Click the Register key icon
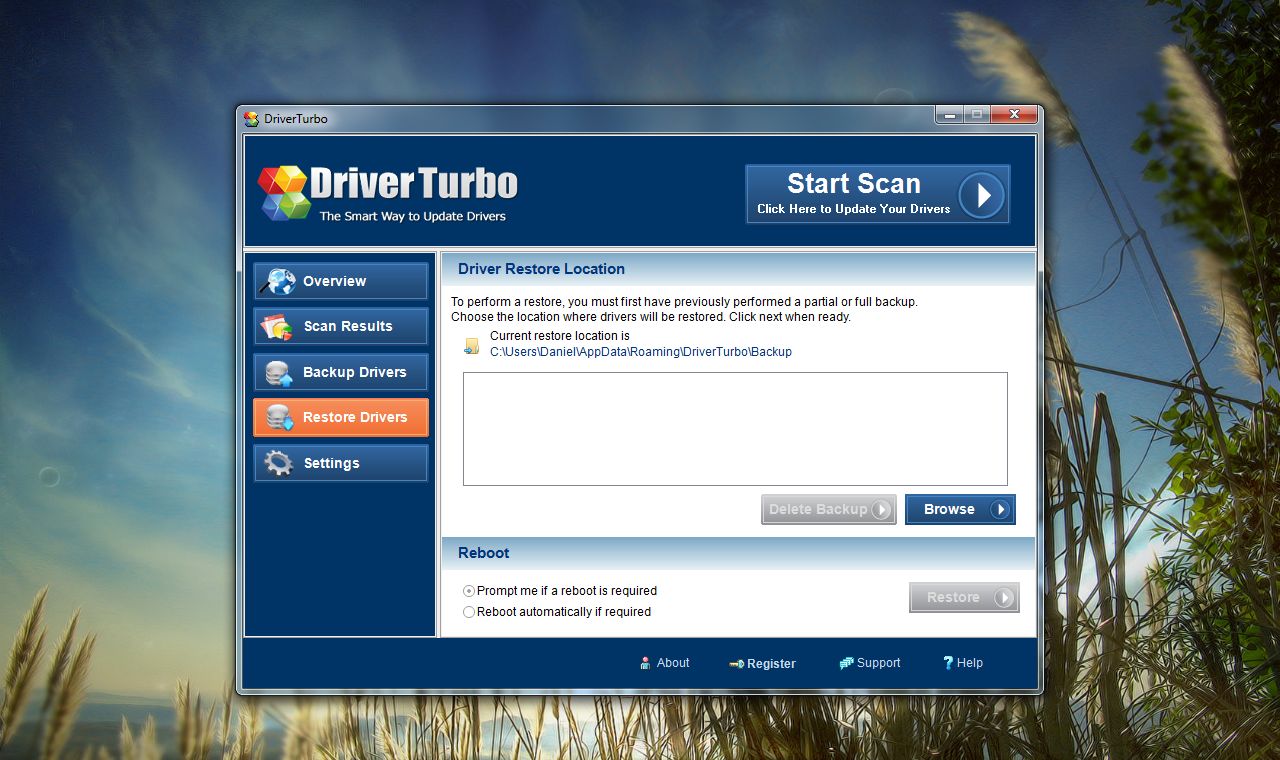The height and width of the screenshot is (760, 1280). click(736, 664)
